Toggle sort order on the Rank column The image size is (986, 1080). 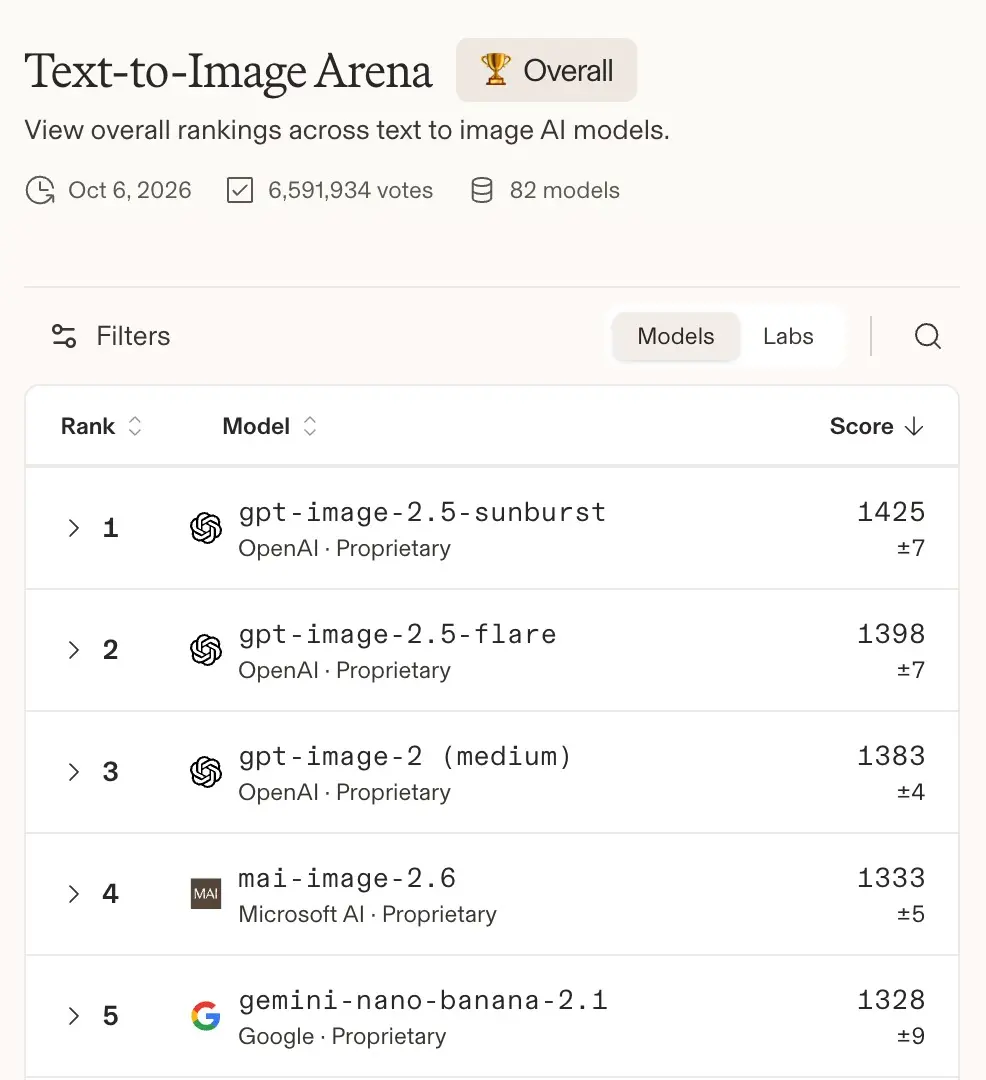point(135,426)
